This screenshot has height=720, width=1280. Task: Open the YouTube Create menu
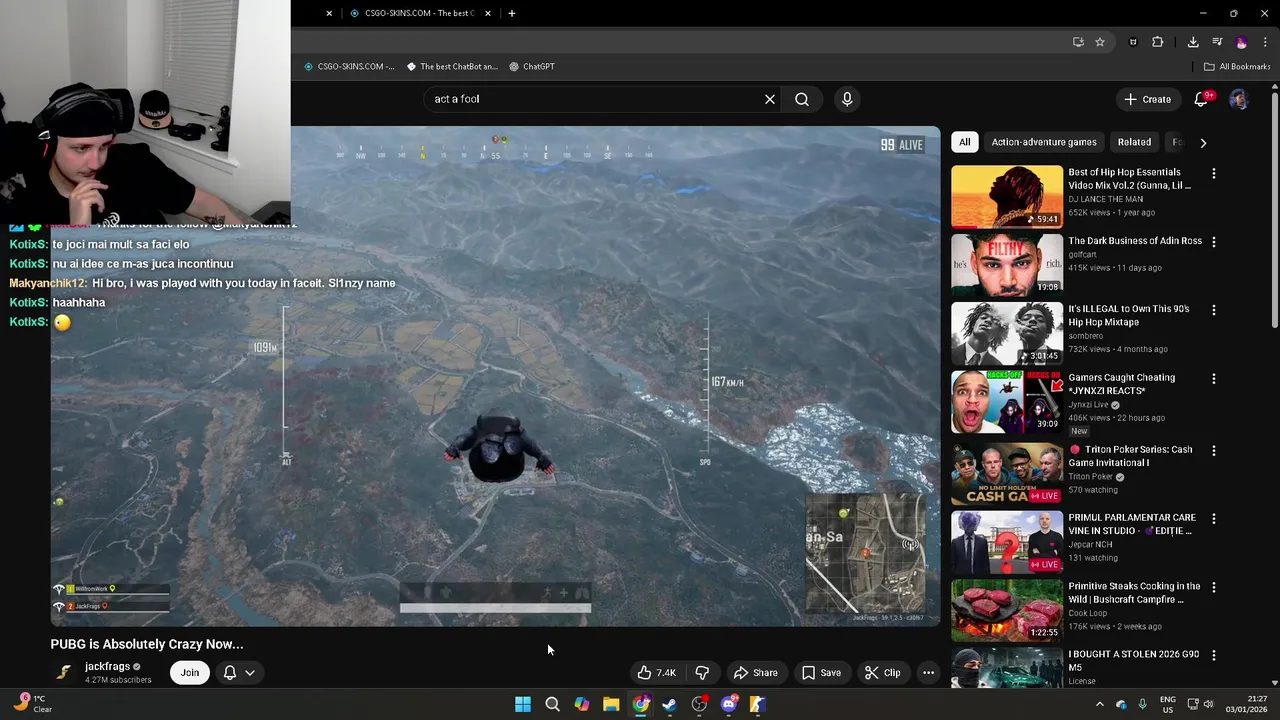pos(1147,99)
